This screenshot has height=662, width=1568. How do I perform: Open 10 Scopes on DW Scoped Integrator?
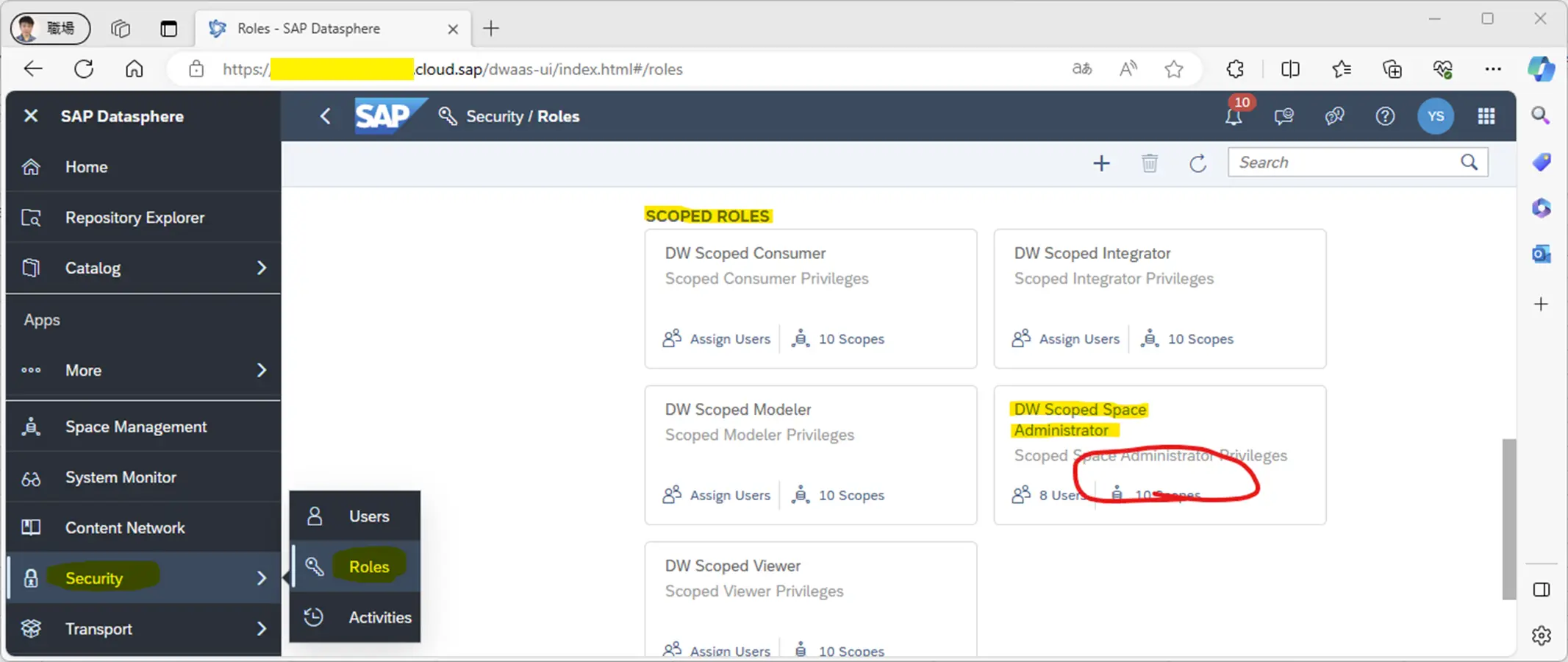tap(1186, 339)
